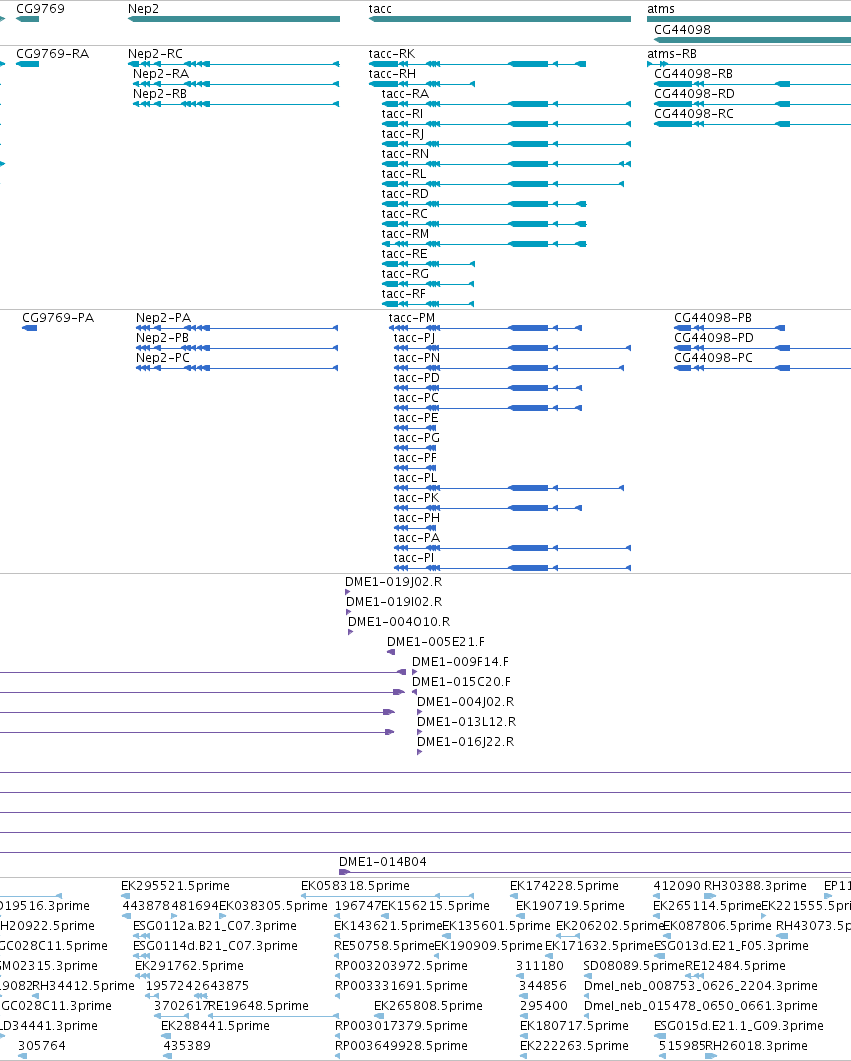Select BAC end DME1-019J02.R
Viewport: 851px width, 1061px height.
[394, 582]
